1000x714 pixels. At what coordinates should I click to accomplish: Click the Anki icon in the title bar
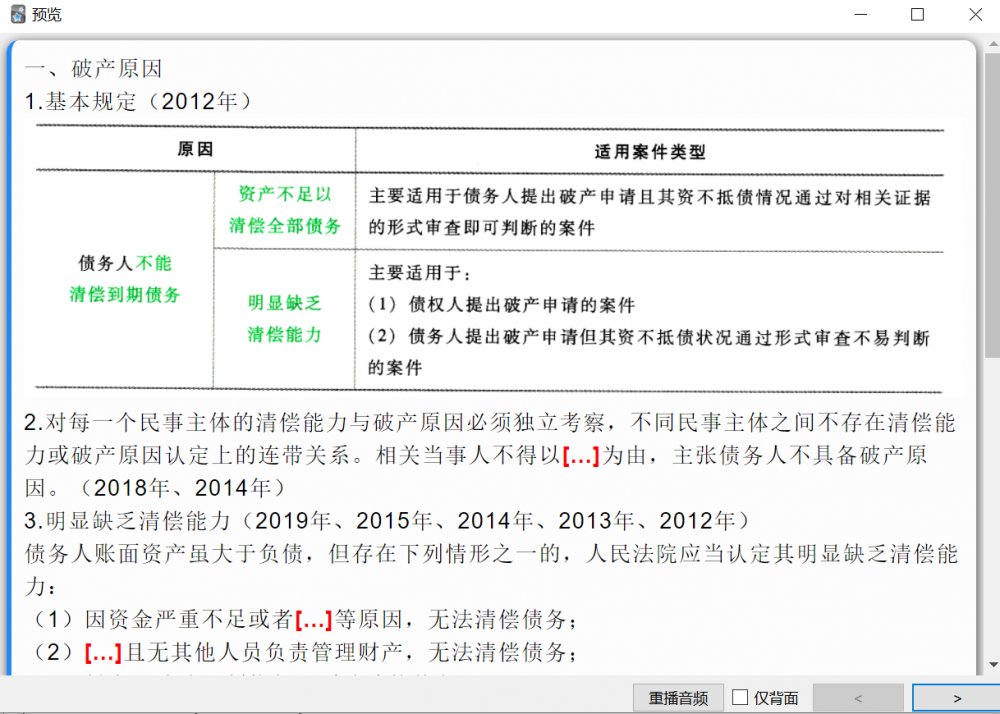(17, 15)
